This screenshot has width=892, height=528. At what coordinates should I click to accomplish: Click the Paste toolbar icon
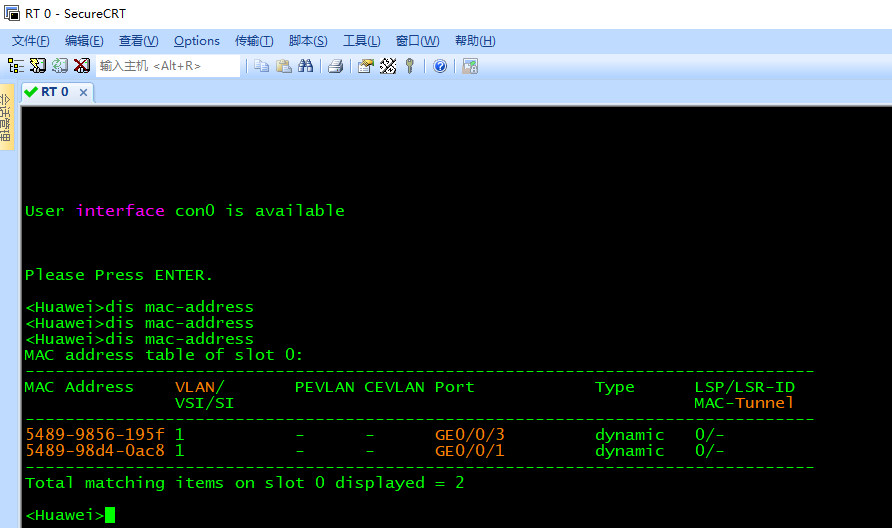[283, 66]
